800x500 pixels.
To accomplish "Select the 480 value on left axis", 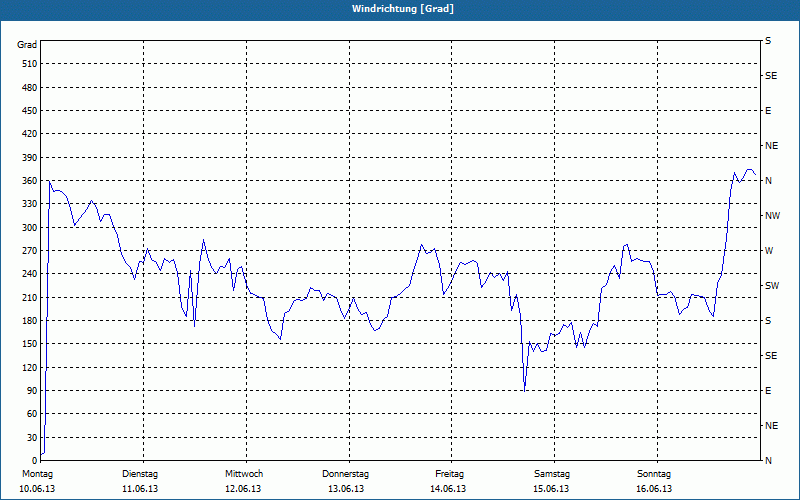I will (x=29, y=87).
